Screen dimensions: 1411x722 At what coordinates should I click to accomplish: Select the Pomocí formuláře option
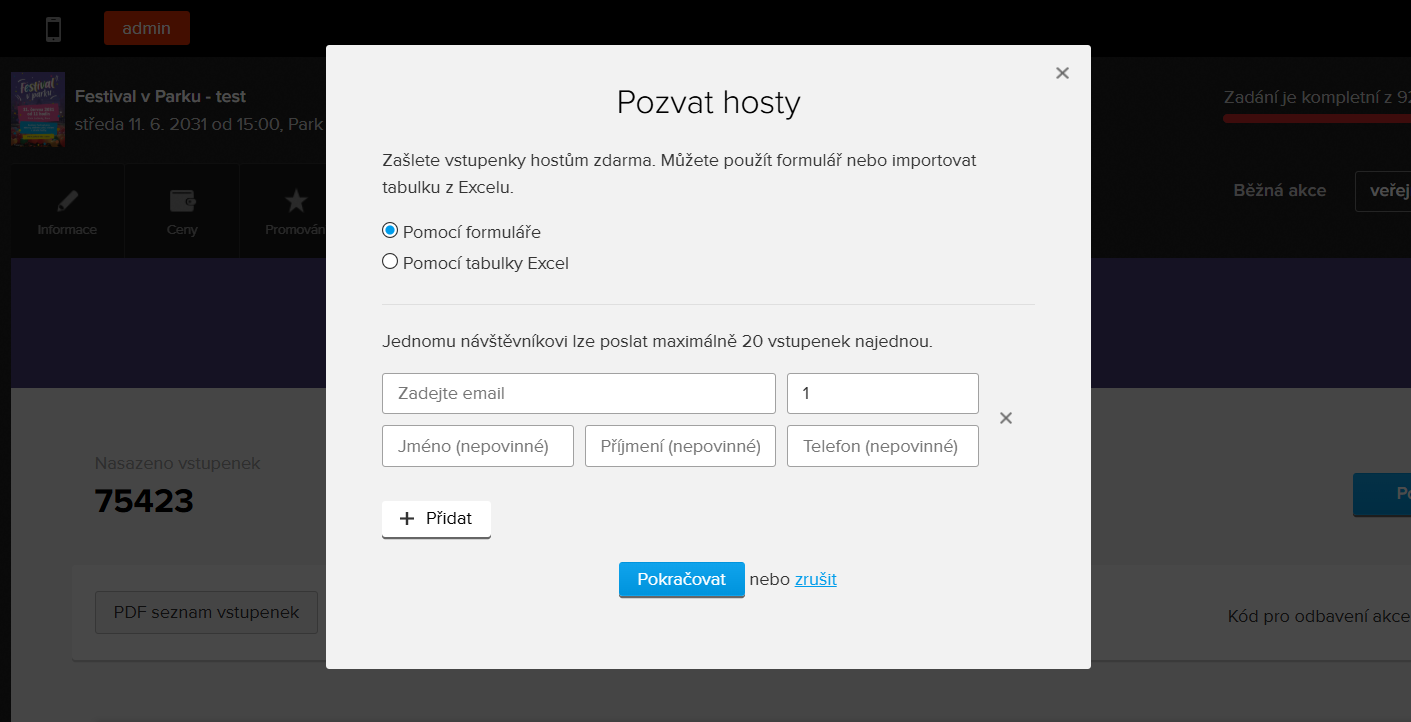(389, 230)
